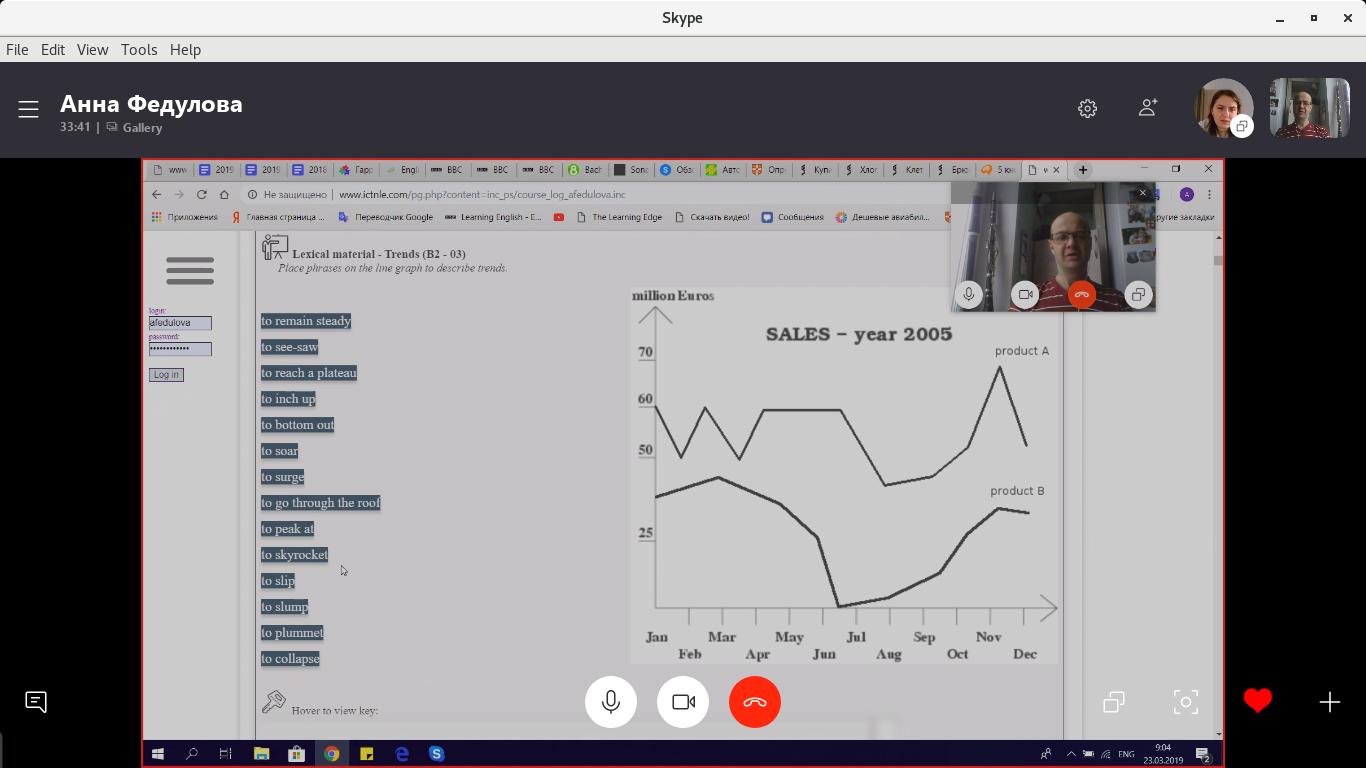The width and height of the screenshot is (1366, 768).
Task: End the call with red button
Action: (755, 702)
